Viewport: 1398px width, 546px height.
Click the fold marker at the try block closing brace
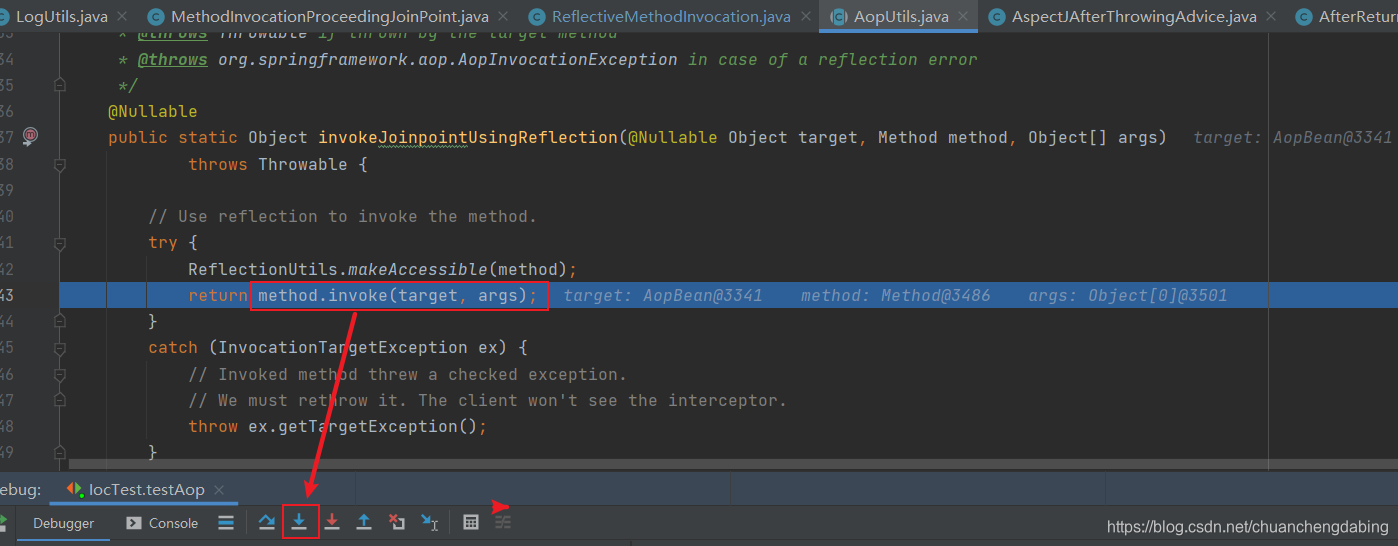(59, 321)
